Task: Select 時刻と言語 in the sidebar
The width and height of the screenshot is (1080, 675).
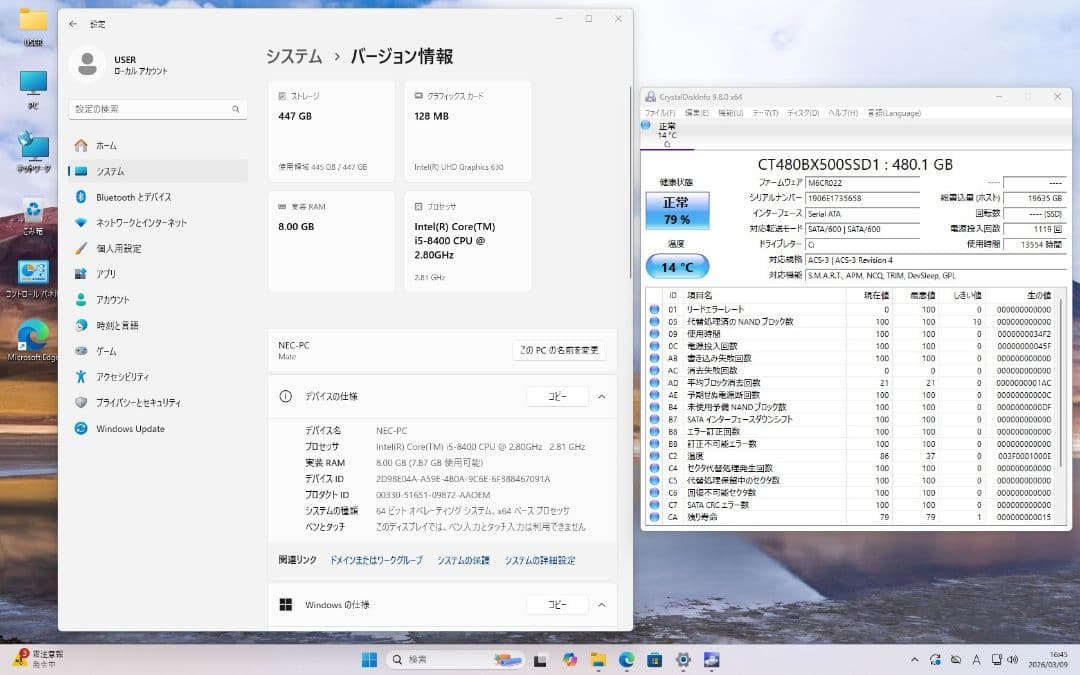Action: click(x=158, y=325)
